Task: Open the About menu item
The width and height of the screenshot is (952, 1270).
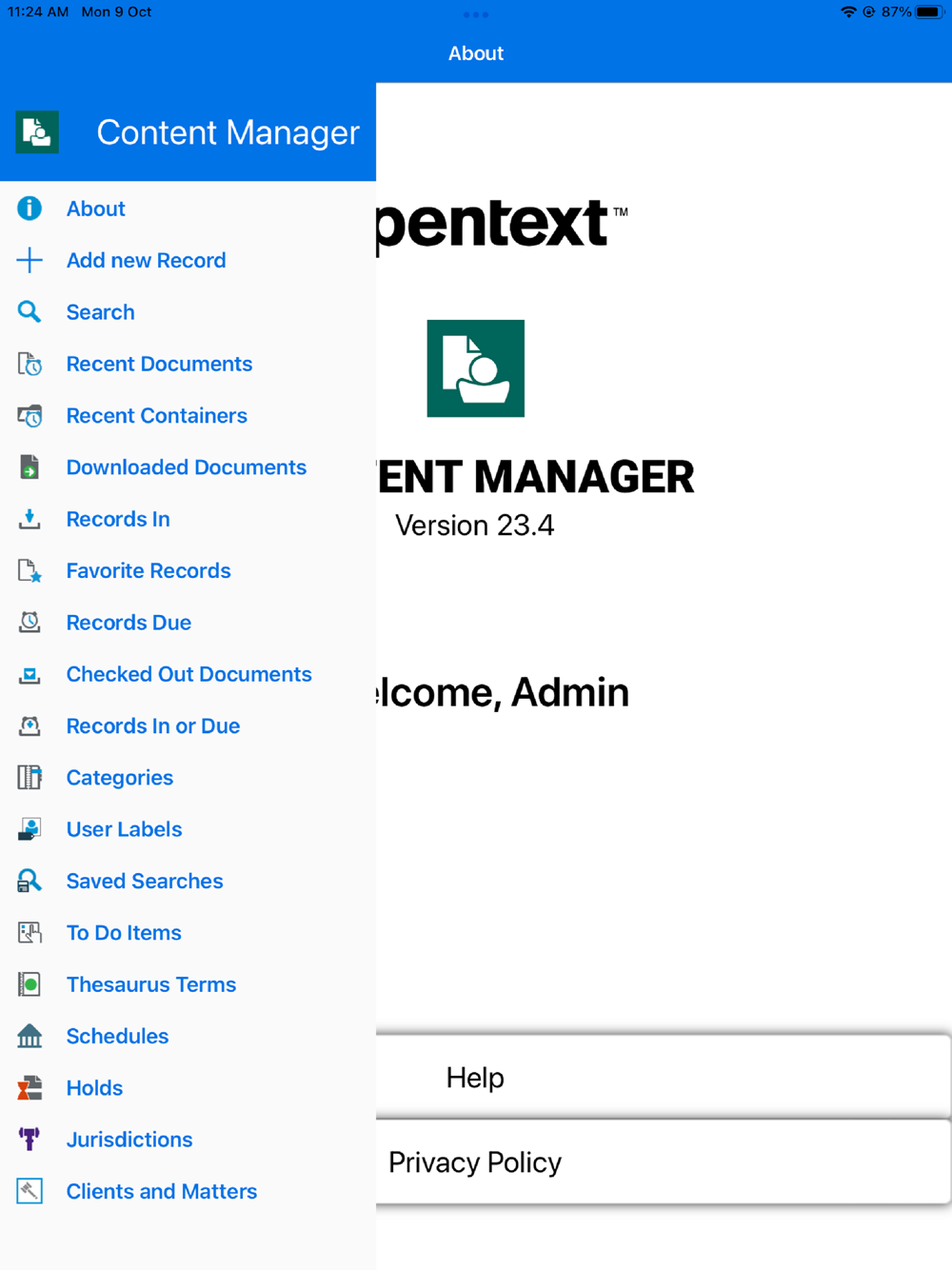Action: [95, 208]
